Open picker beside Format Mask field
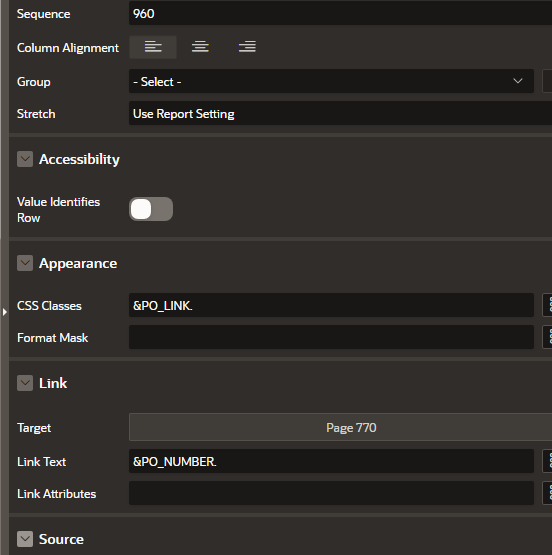 [547, 337]
